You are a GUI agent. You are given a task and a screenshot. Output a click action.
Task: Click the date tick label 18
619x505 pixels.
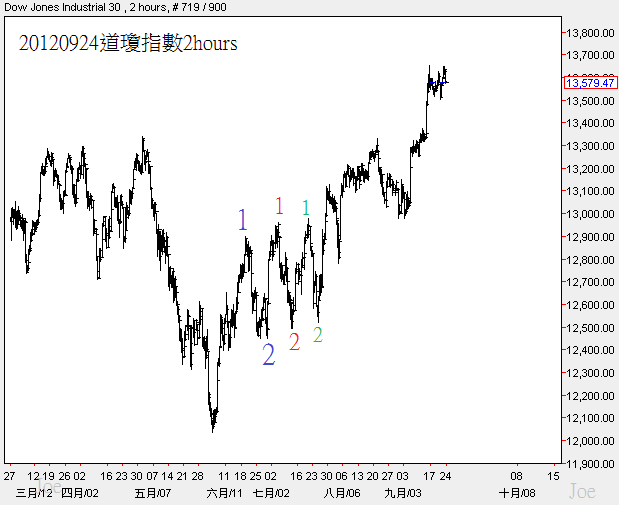pyautogui.click(x=240, y=476)
